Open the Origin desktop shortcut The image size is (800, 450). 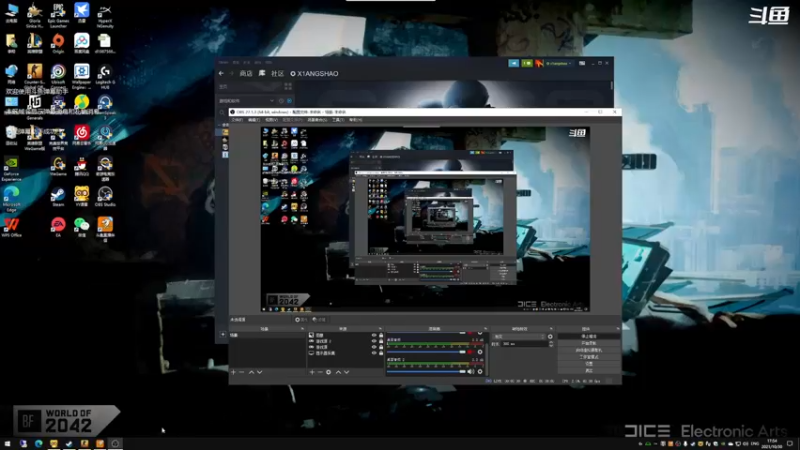click(x=58, y=43)
